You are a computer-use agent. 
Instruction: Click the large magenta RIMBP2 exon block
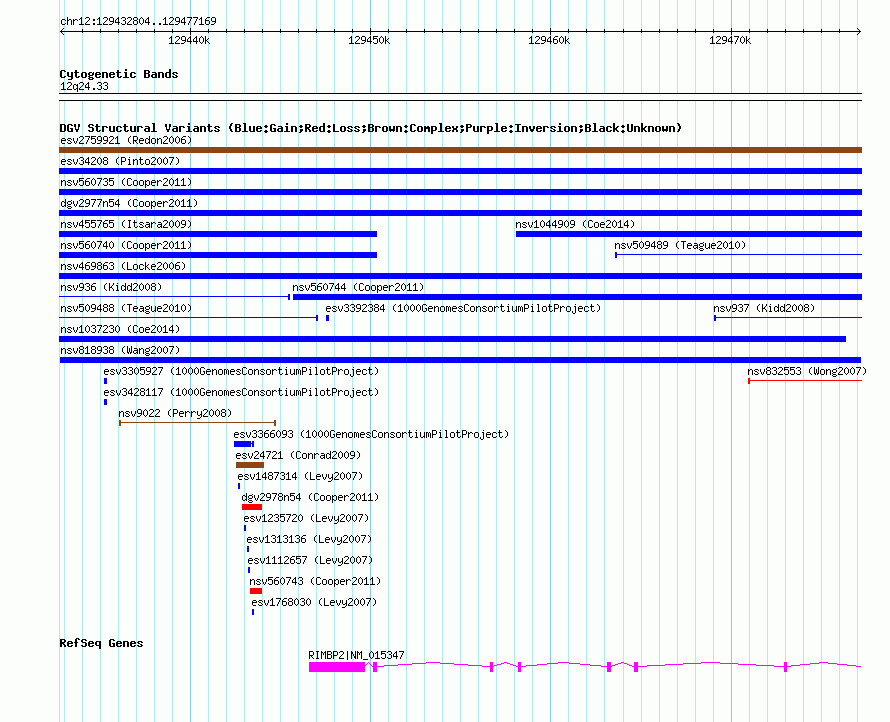337,667
